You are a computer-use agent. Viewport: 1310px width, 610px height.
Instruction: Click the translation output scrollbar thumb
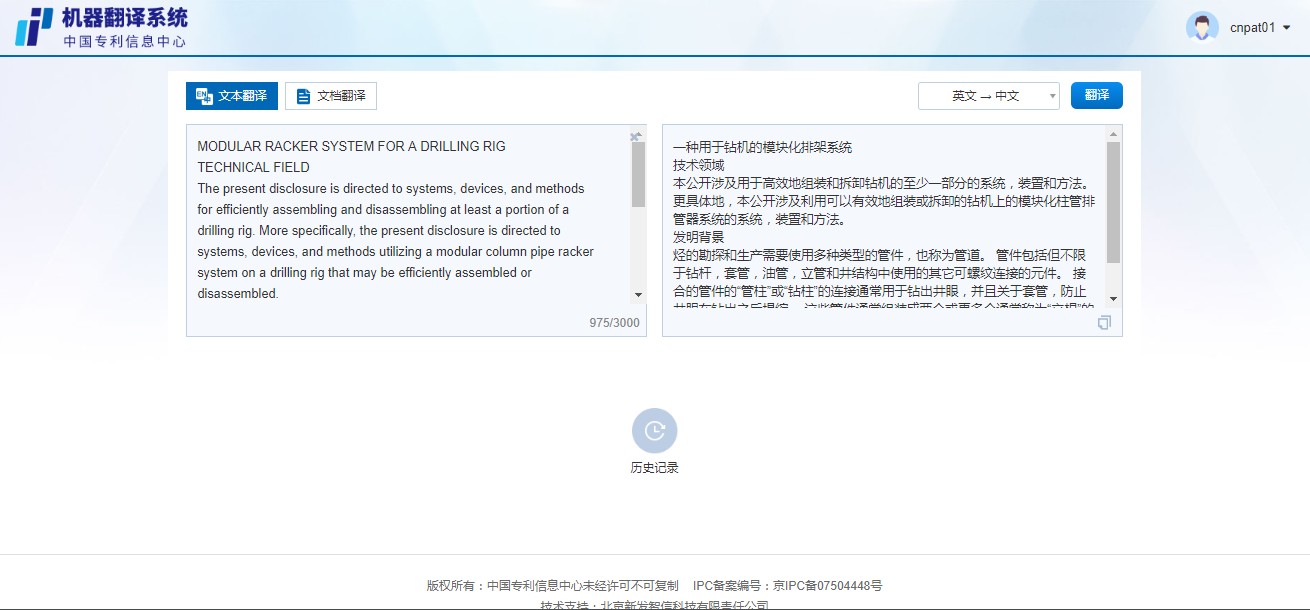point(1113,202)
